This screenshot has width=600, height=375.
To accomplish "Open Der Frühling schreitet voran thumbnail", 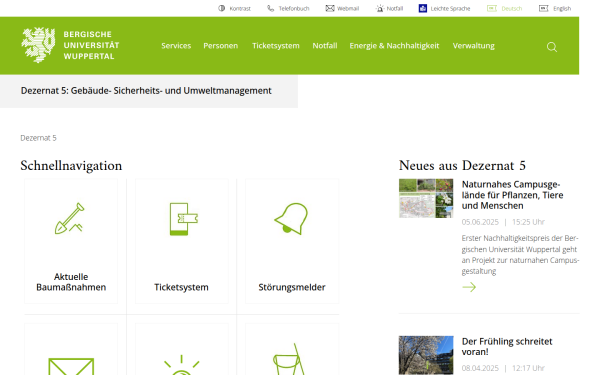I will click(426, 355).
